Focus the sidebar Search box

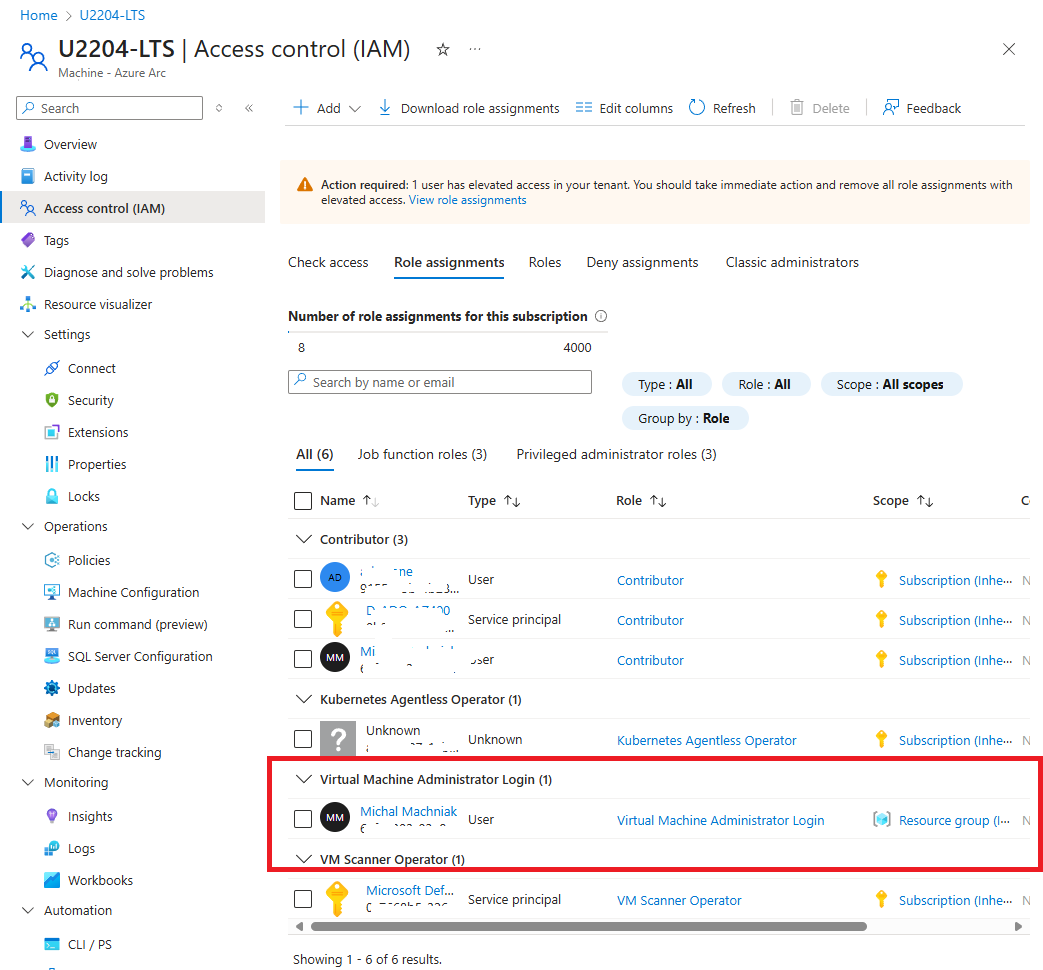[x=110, y=108]
